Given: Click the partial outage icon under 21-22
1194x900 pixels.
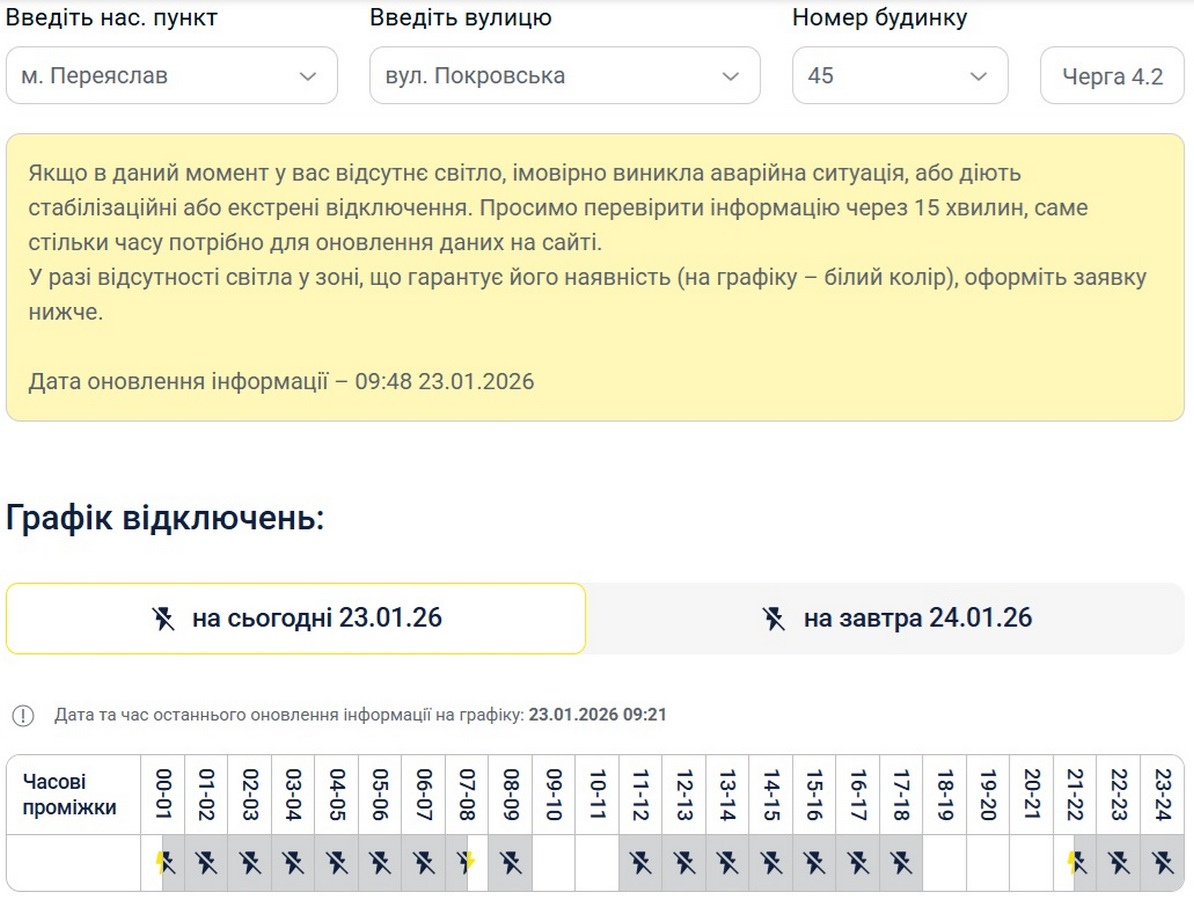Looking at the screenshot, I should [x=1076, y=862].
